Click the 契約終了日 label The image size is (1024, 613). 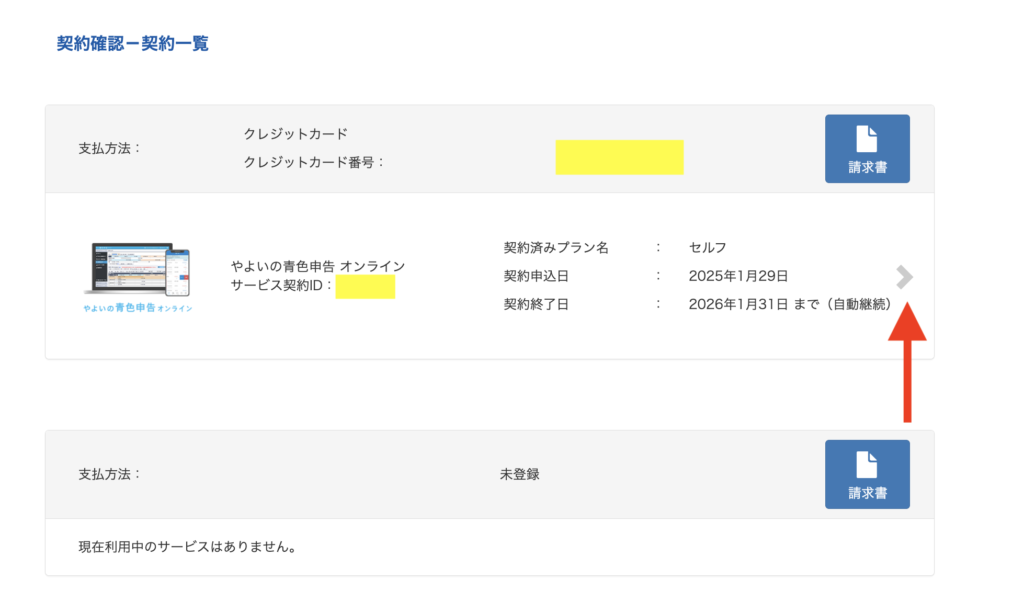[536, 304]
